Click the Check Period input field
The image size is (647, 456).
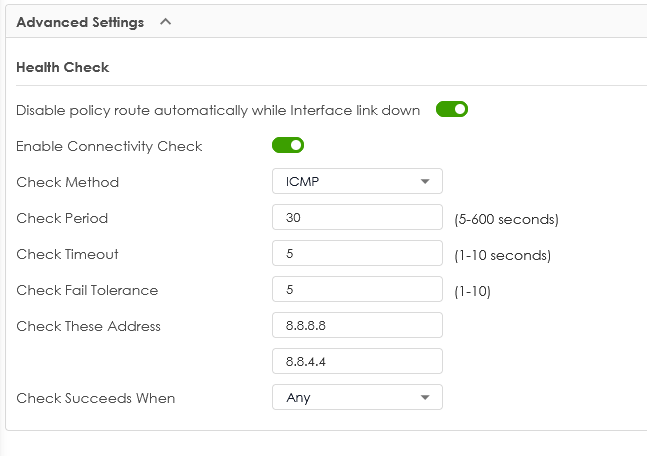357,217
